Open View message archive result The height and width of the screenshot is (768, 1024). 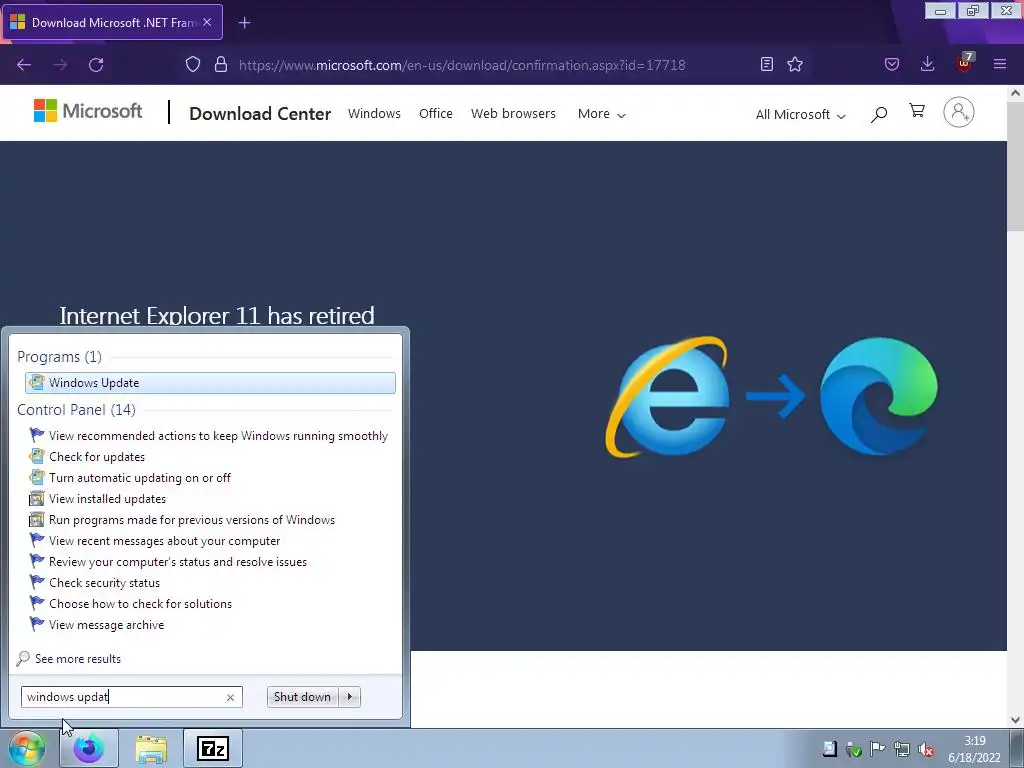click(x=97, y=624)
